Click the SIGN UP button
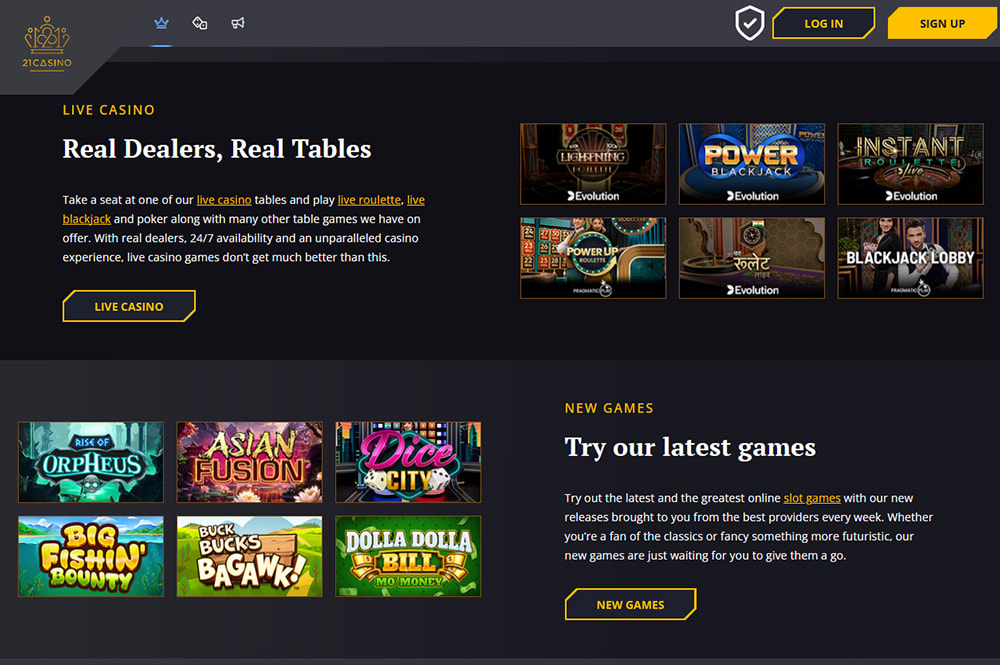Image resolution: width=1000 pixels, height=665 pixels. [x=941, y=24]
